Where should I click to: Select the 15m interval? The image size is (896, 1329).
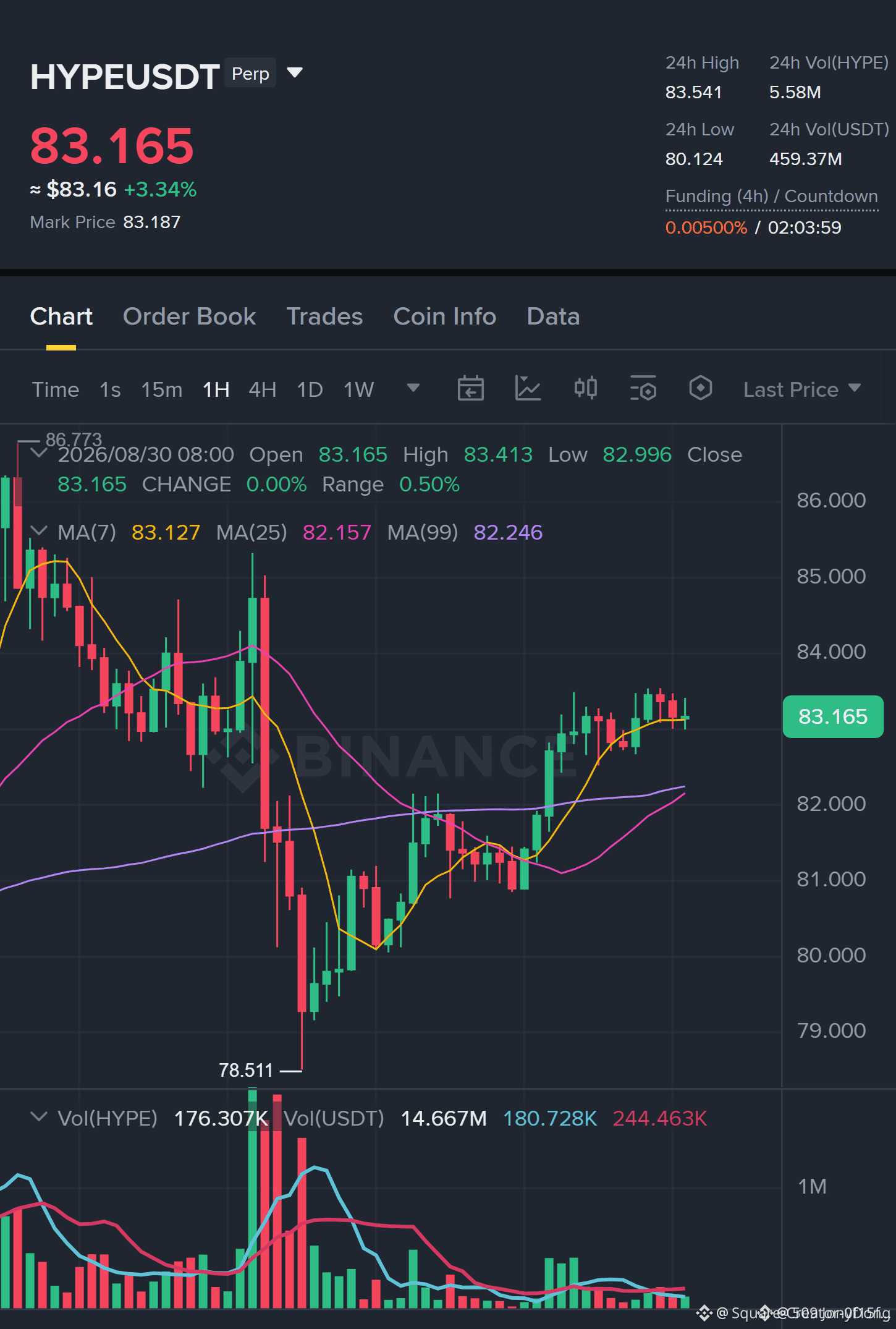pyautogui.click(x=162, y=389)
